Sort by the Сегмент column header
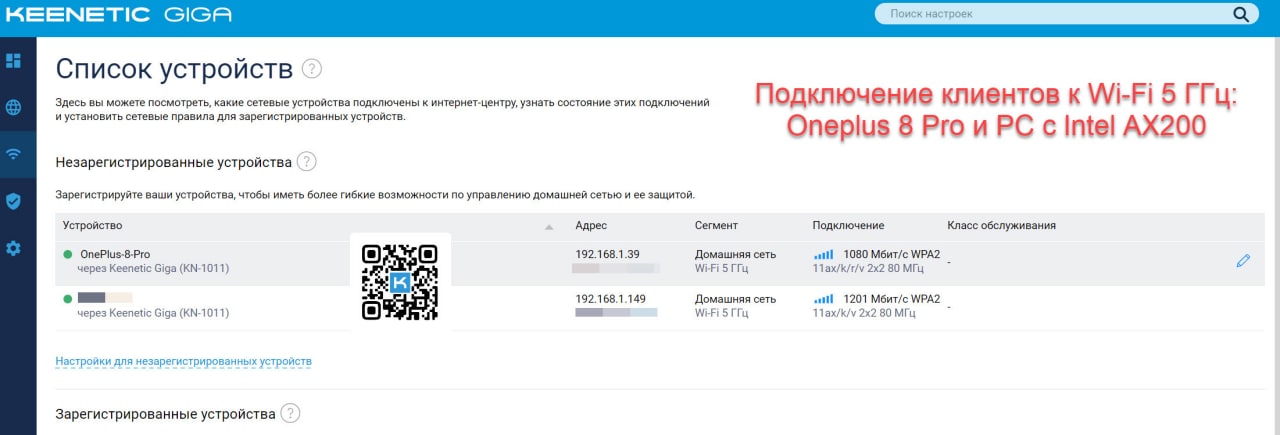Image resolution: width=1280 pixels, height=435 pixels. [716, 226]
